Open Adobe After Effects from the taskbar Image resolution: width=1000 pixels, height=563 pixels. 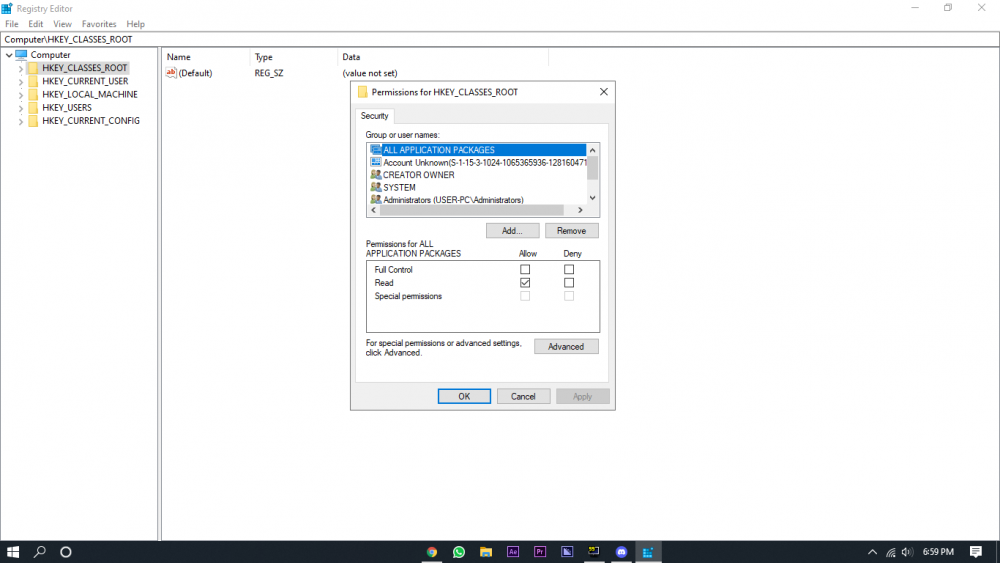(x=513, y=552)
